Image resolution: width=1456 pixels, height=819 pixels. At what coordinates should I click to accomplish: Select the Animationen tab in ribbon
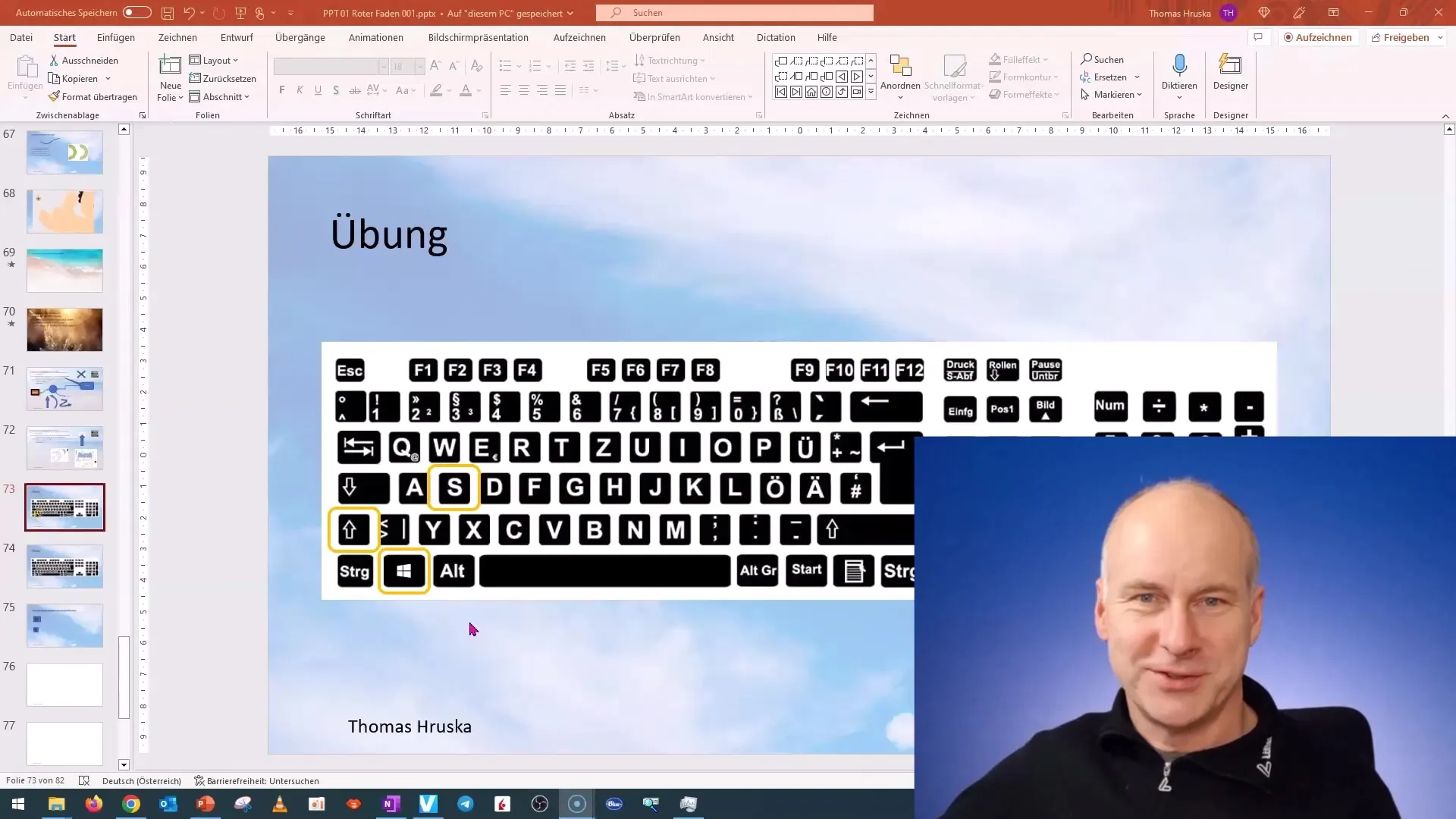pyautogui.click(x=375, y=37)
